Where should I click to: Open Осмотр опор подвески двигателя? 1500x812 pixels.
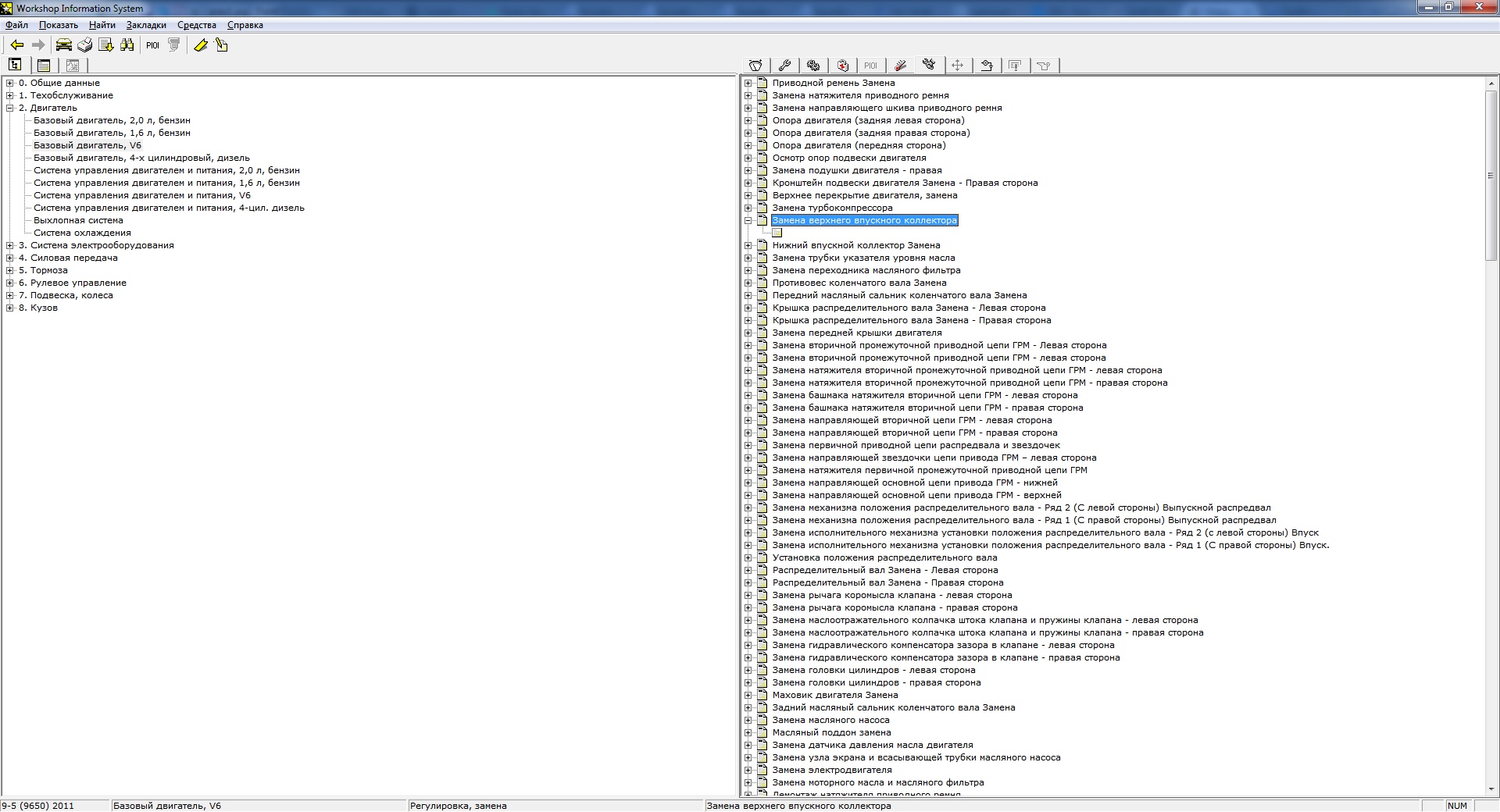pyautogui.click(x=849, y=158)
